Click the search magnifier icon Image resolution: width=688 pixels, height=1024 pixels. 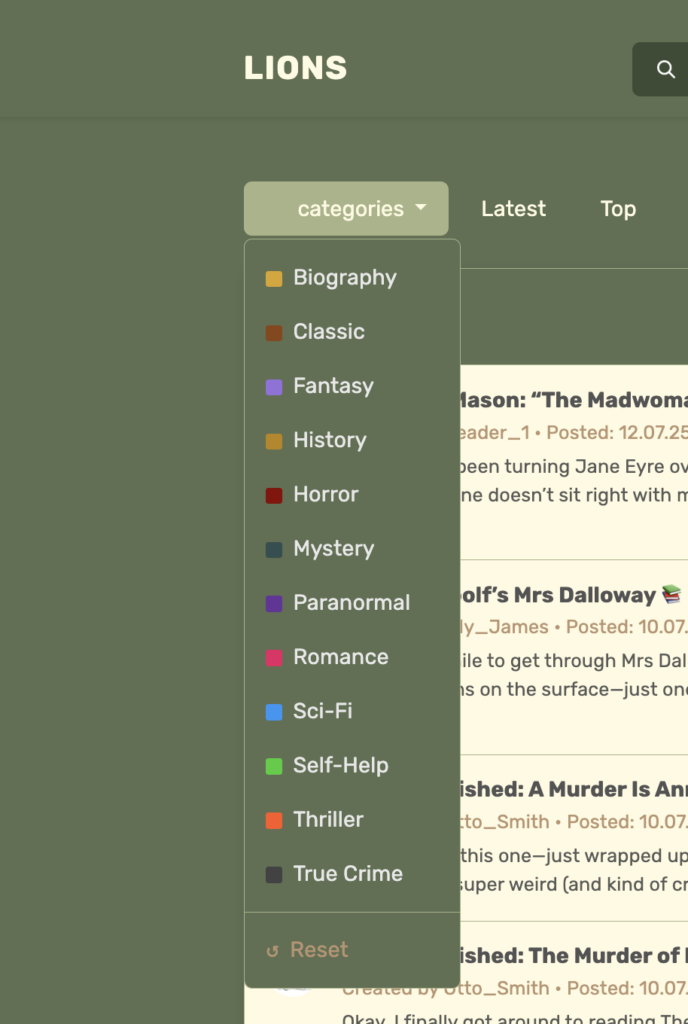pyautogui.click(x=665, y=69)
